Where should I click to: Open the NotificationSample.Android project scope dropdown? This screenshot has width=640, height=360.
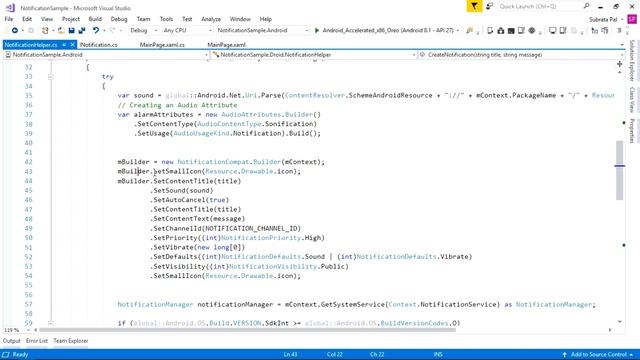pos(106,55)
